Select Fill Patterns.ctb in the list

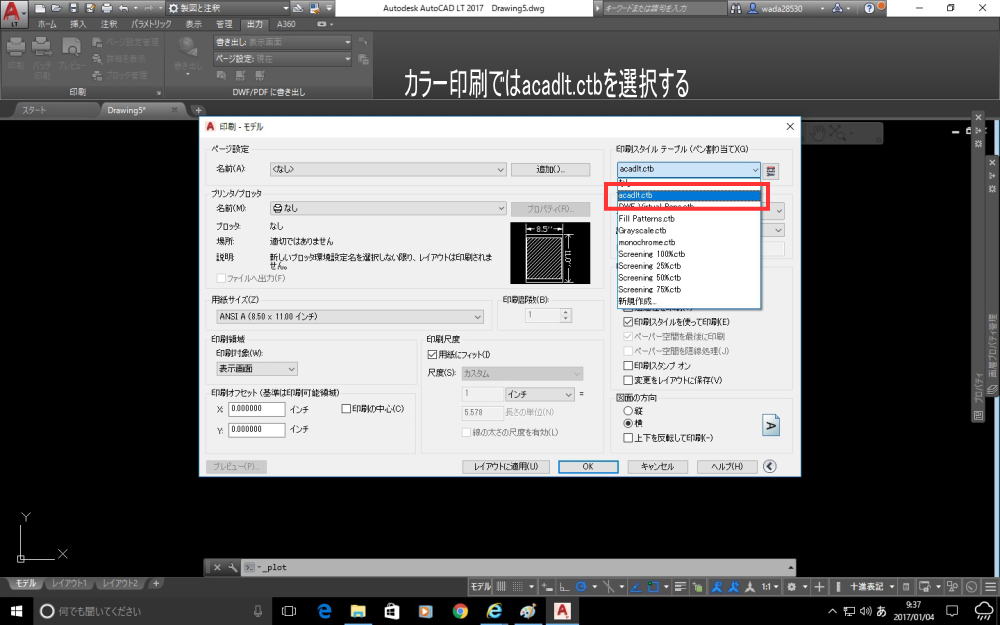click(x=689, y=218)
